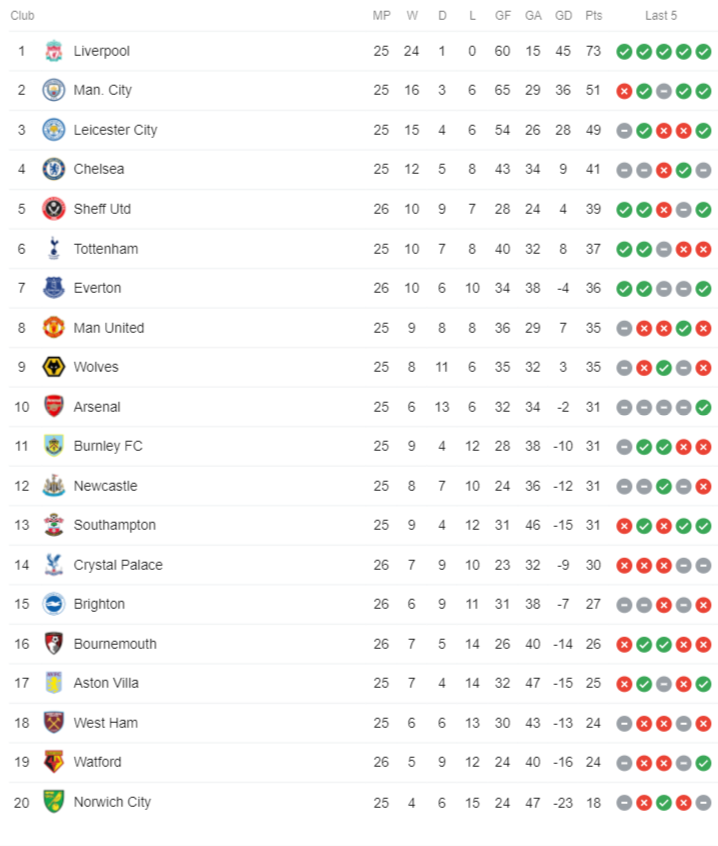The height and width of the screenshot is (846, 718).
Task: Select the GD column header
Action: coord(563,16)
